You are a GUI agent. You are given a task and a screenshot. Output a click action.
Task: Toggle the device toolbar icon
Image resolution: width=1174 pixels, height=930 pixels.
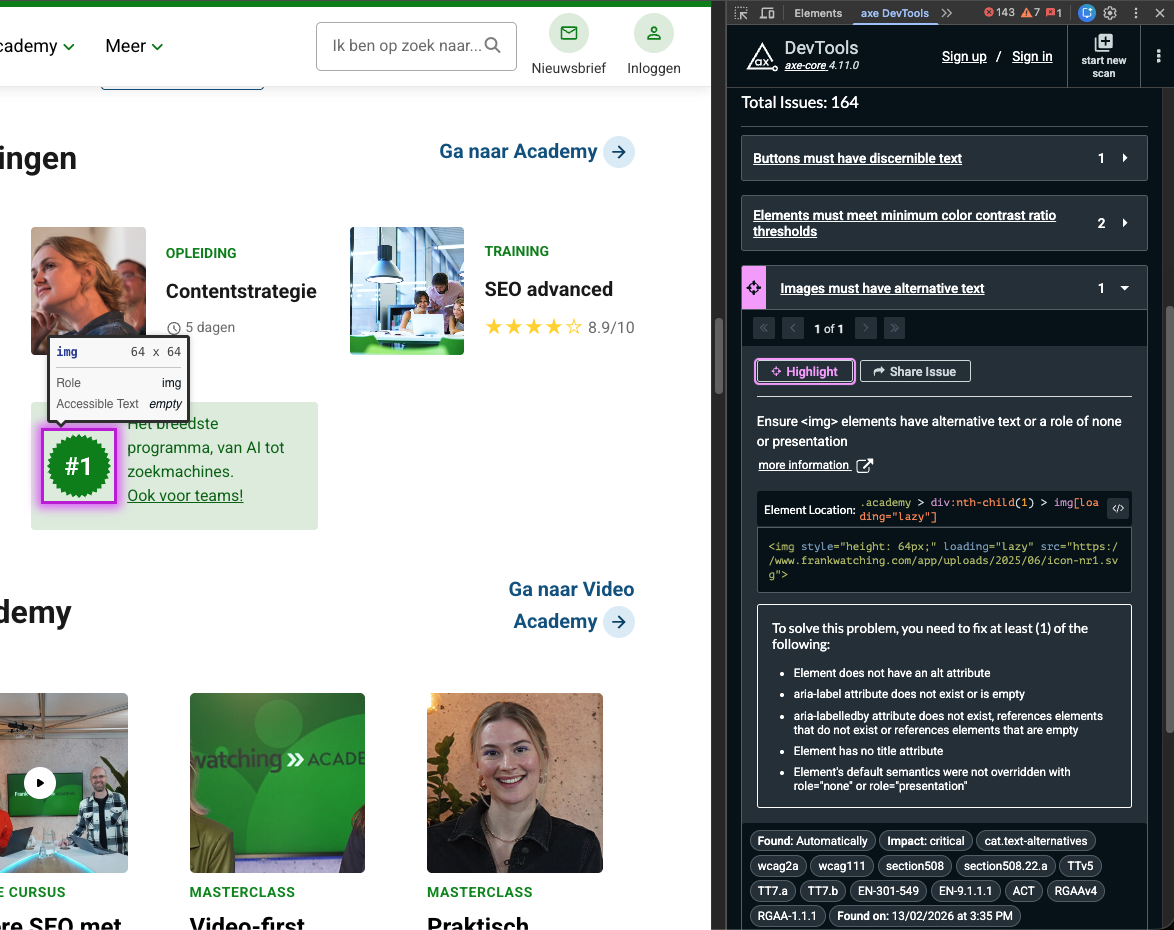tap(767, 13)
